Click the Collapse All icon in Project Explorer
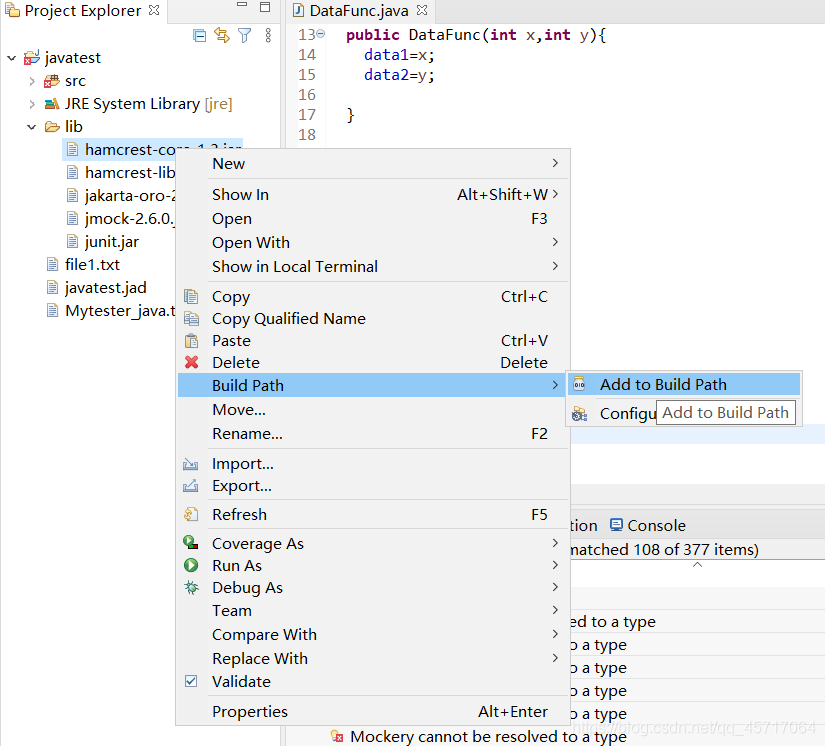The image size is (825, 746). [x=199, y=36]
